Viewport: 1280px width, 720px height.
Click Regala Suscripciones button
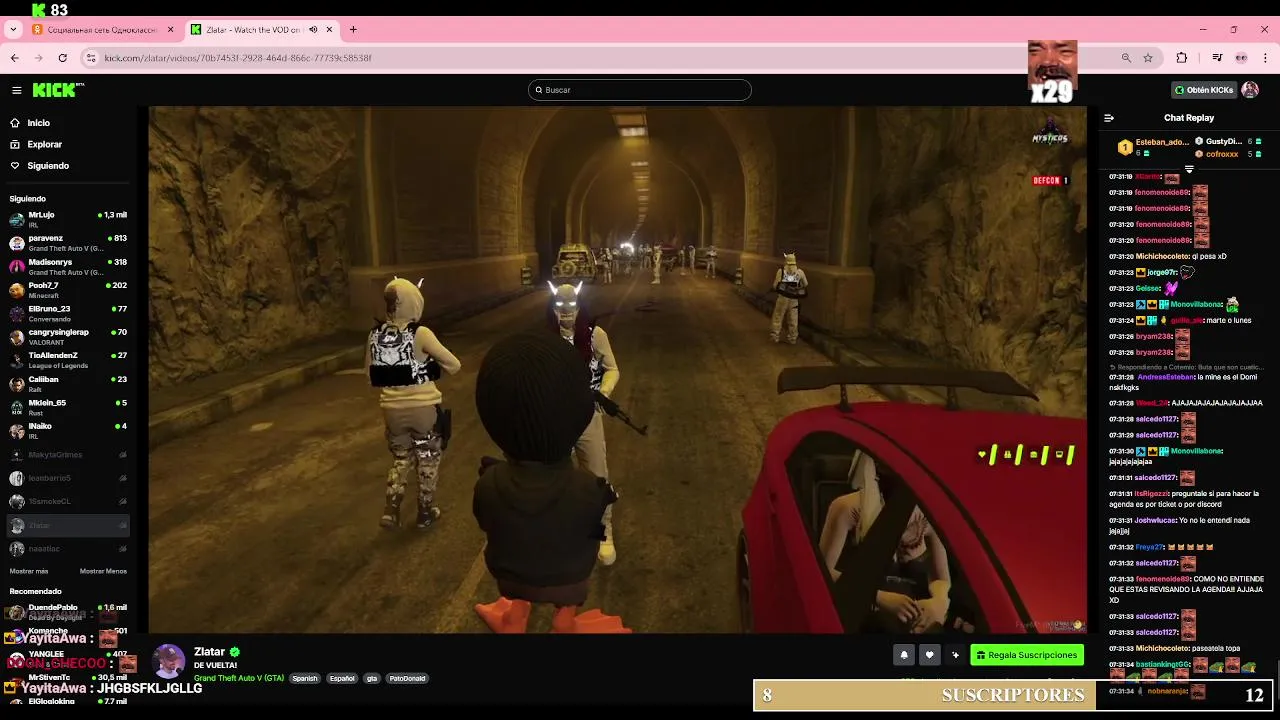(1027, 655)
